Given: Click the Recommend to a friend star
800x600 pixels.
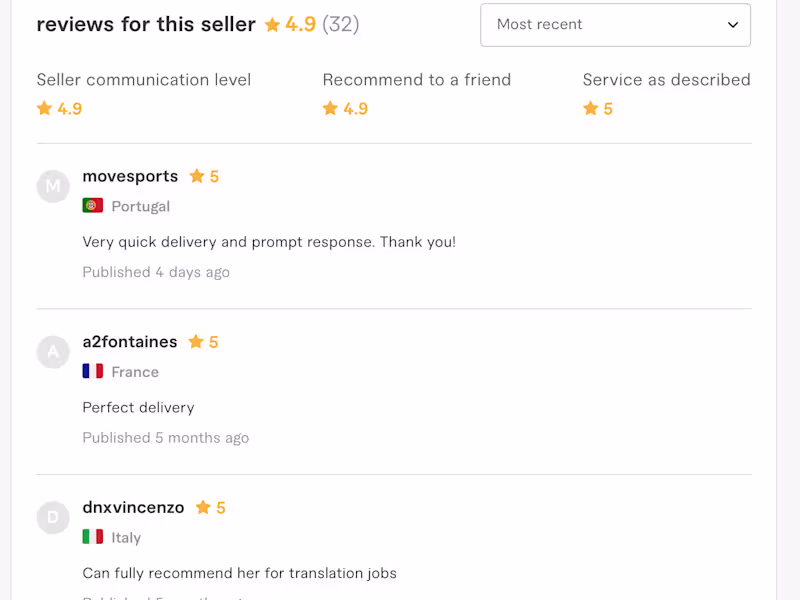Looking at the screenshot, I should click(330, 109).
